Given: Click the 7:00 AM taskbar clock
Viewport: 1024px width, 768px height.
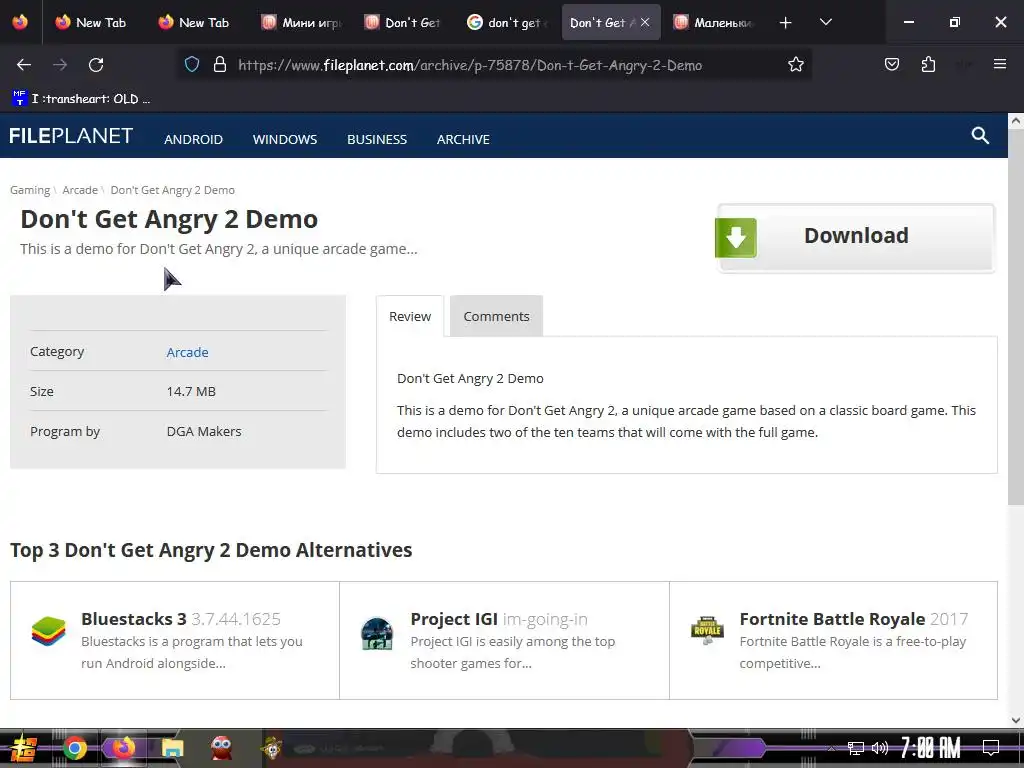Looking at the screenshot, I should [931, 748].
